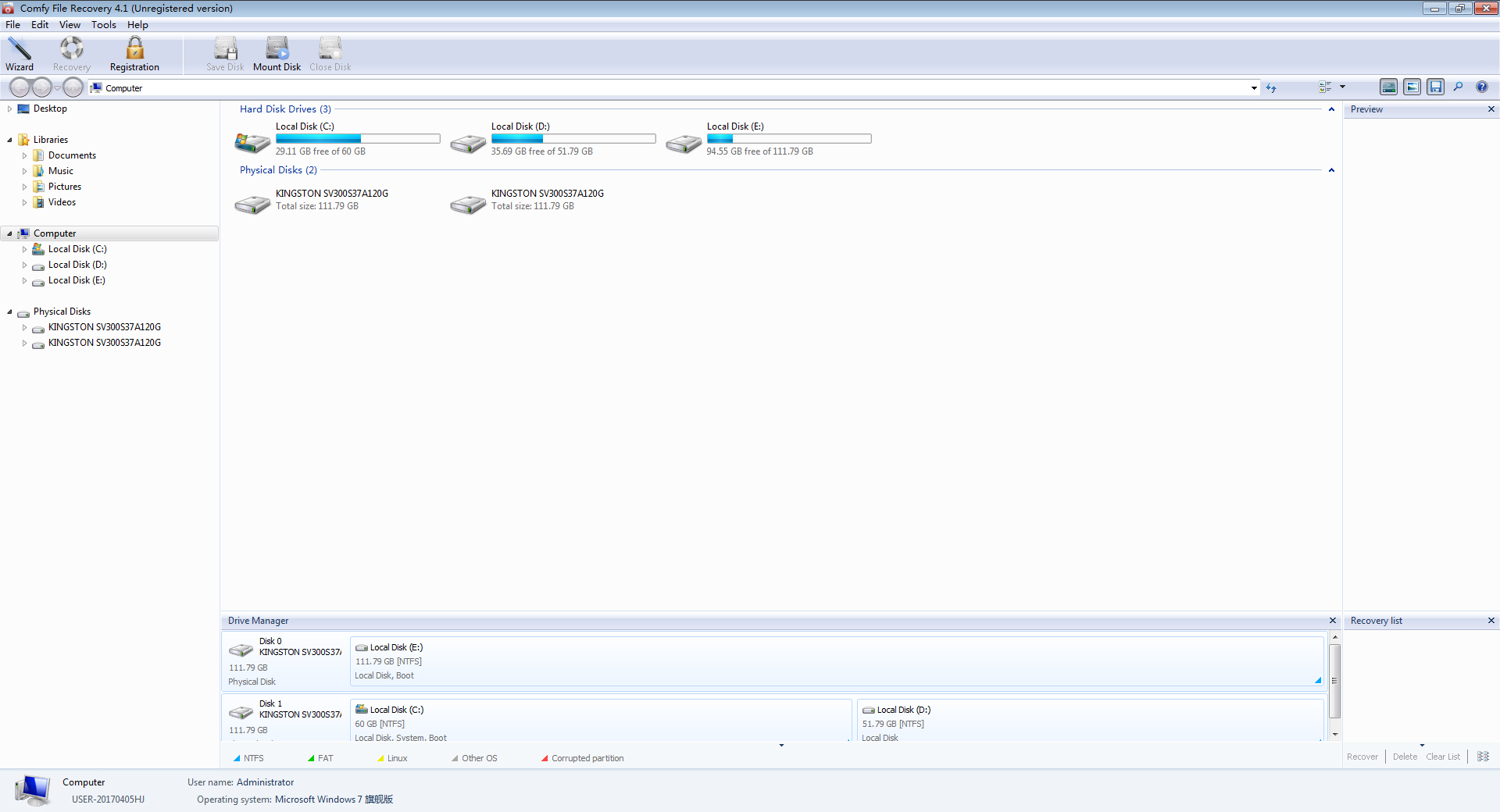Select the first KINGSTON physical disk icon
The width and height of the screenshot is (1500, 812).
[252, 205]
